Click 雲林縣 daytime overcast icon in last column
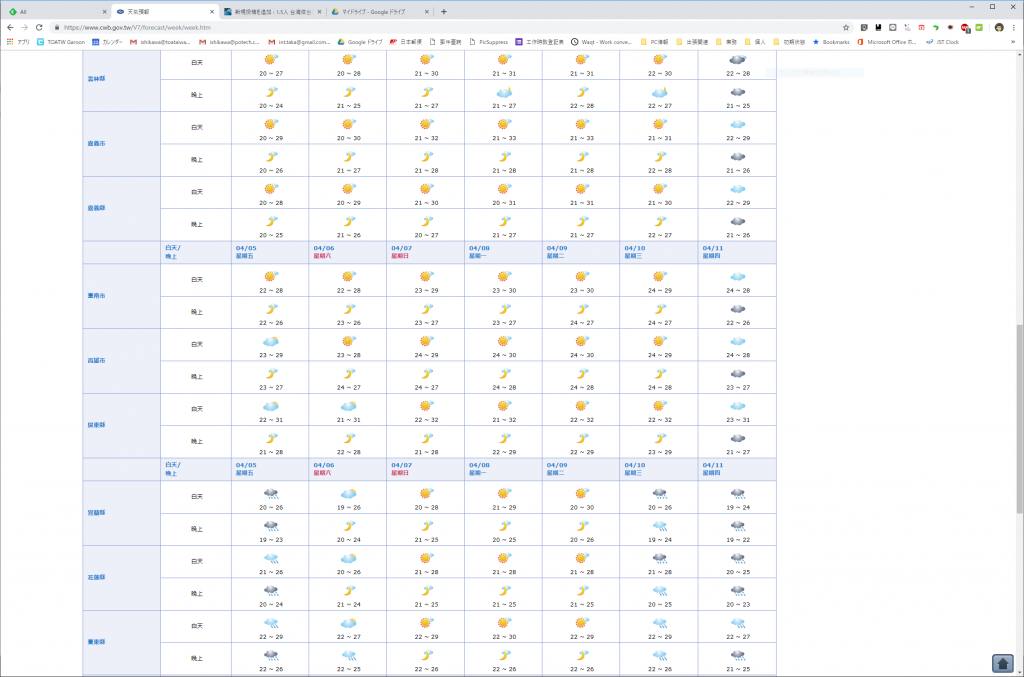 point(738,59)
